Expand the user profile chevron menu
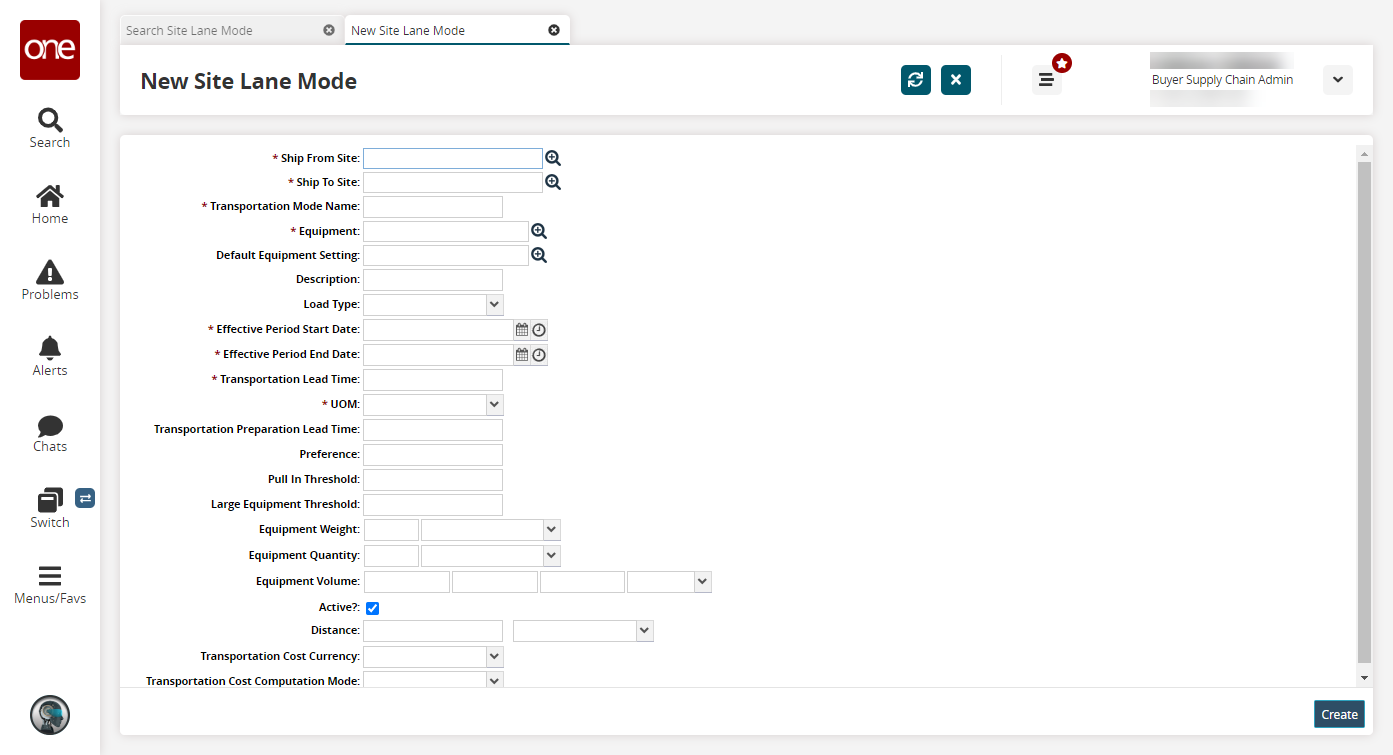 click(x=1337, y=80)
